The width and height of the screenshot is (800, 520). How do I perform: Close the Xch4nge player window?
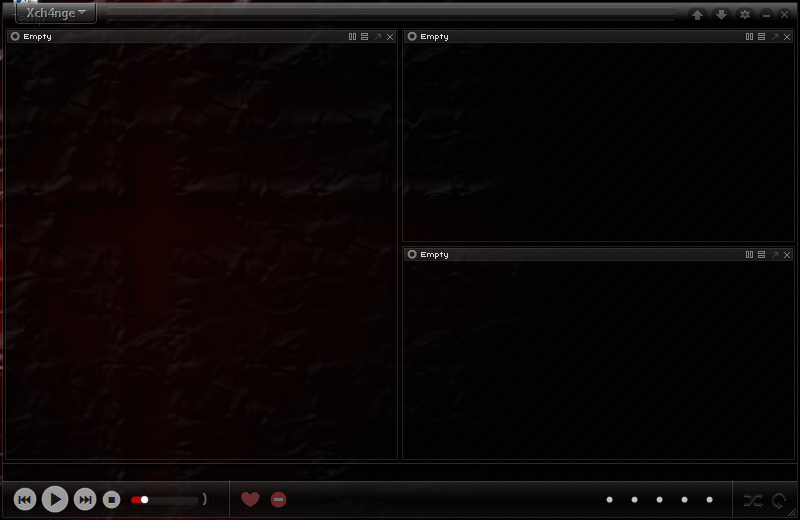(785, 15)
